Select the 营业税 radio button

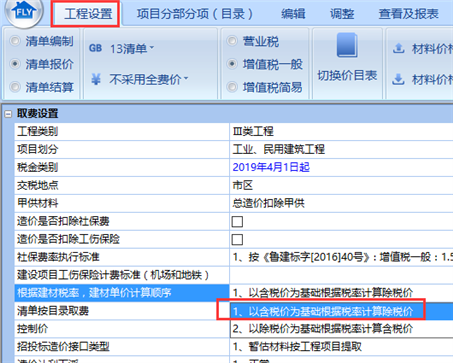pos(232,41)
